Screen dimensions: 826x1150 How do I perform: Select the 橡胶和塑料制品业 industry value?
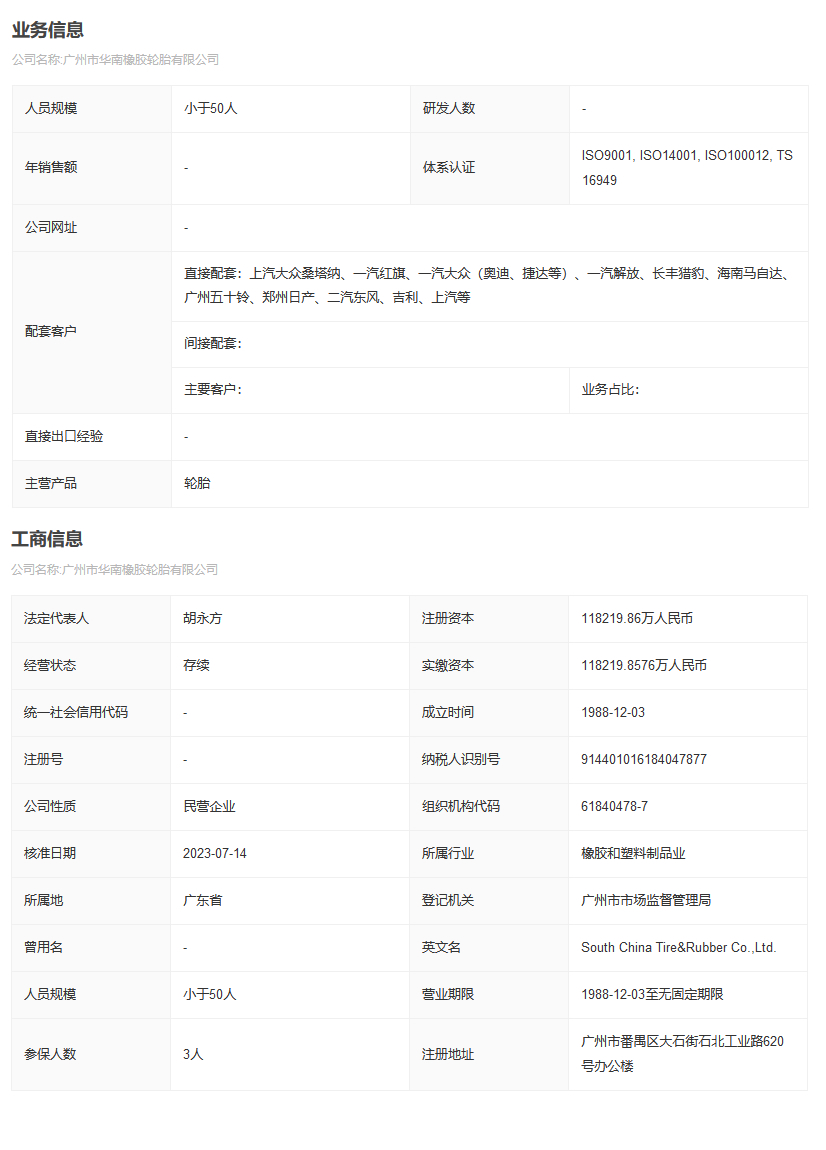[634, 853]
